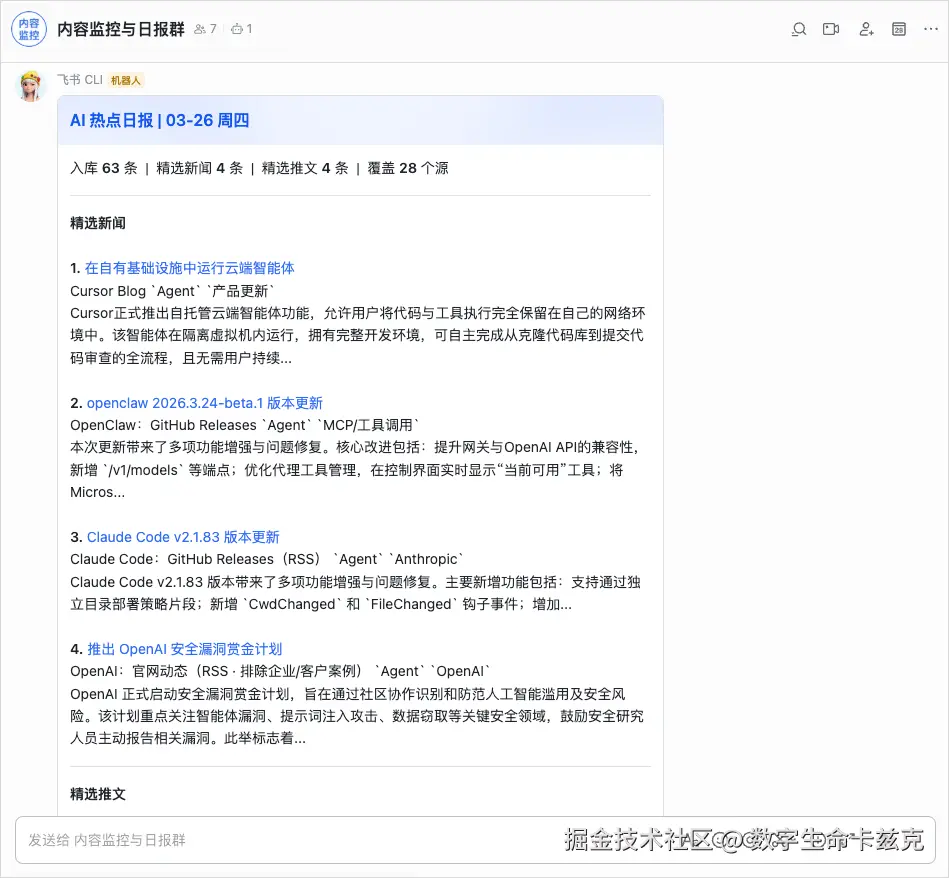Click the 精选推文 section heading

[x=97, y=793]
